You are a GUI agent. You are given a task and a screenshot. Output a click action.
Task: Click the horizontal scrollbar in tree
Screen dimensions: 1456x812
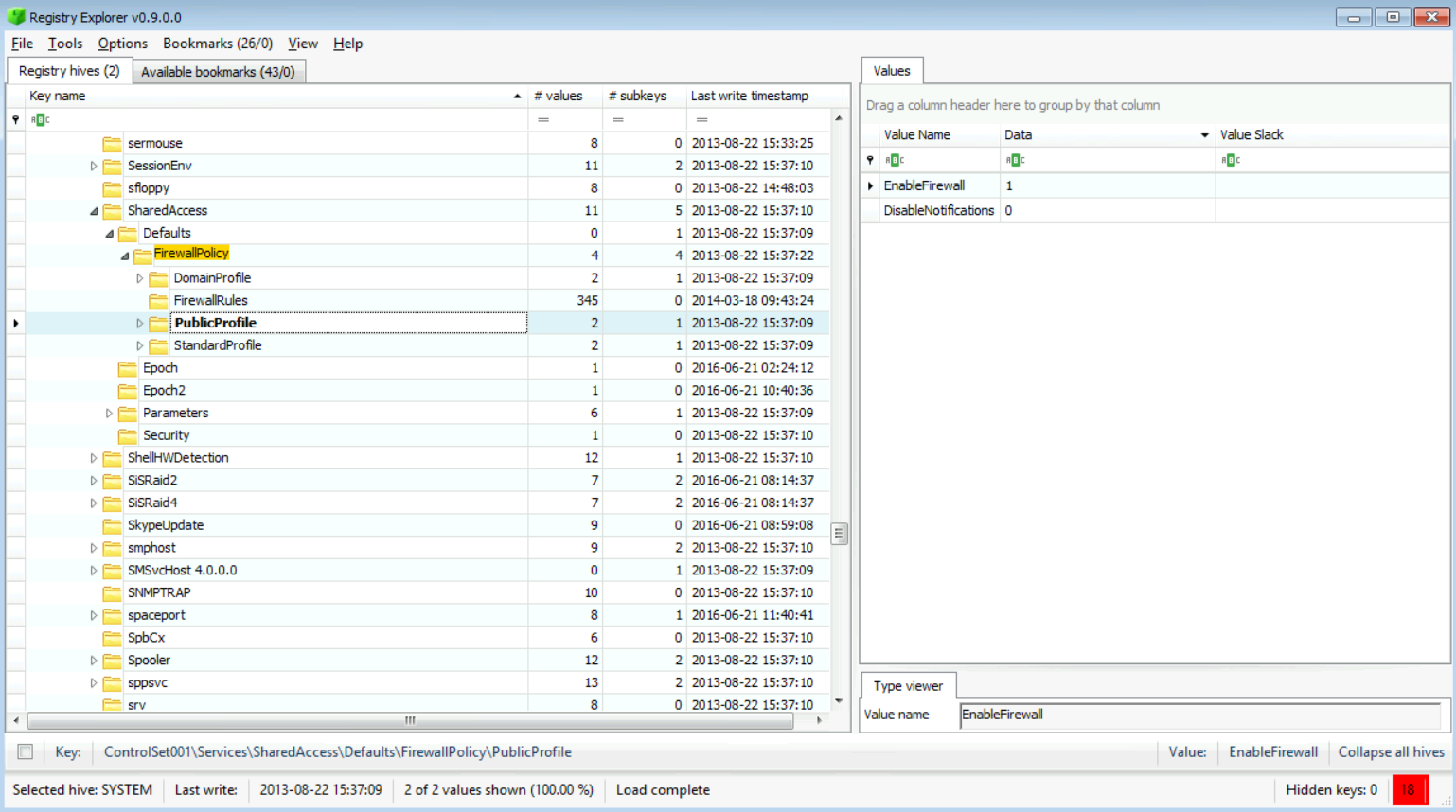[410, 721]
